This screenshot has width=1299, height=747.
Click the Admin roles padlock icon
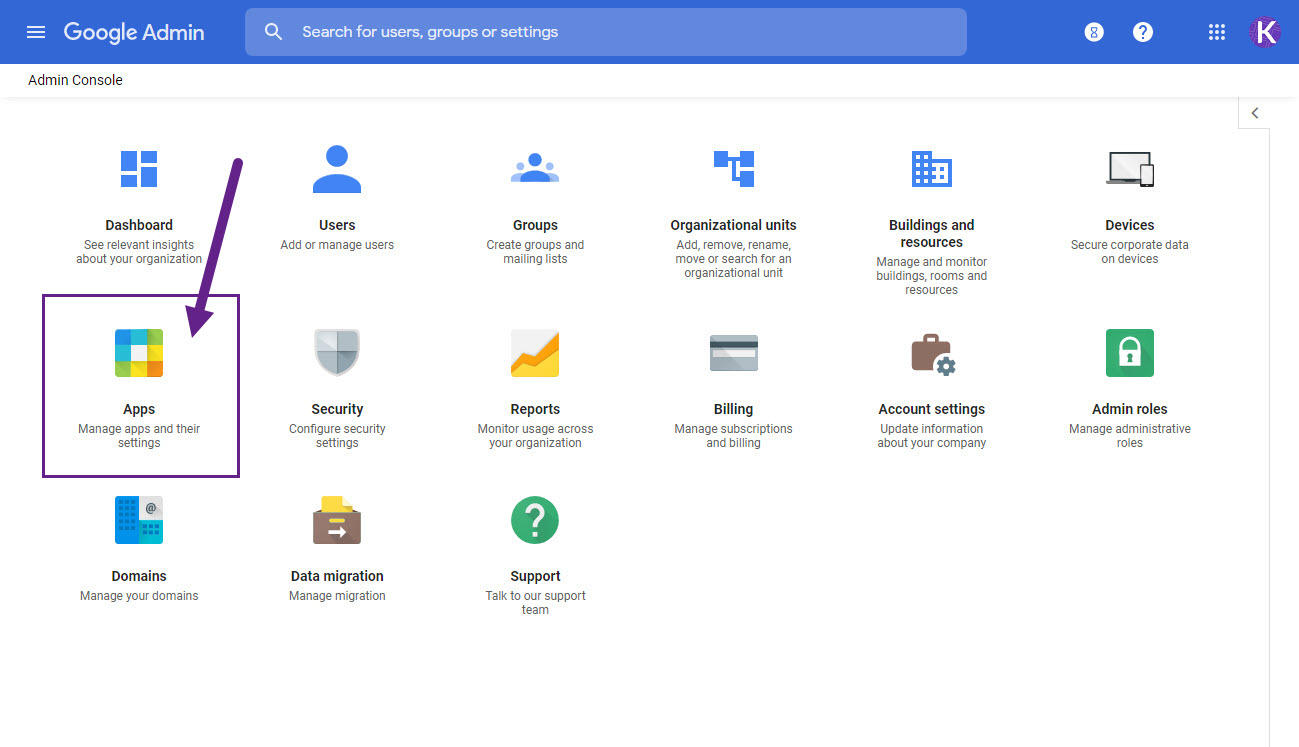point(1130,353)
